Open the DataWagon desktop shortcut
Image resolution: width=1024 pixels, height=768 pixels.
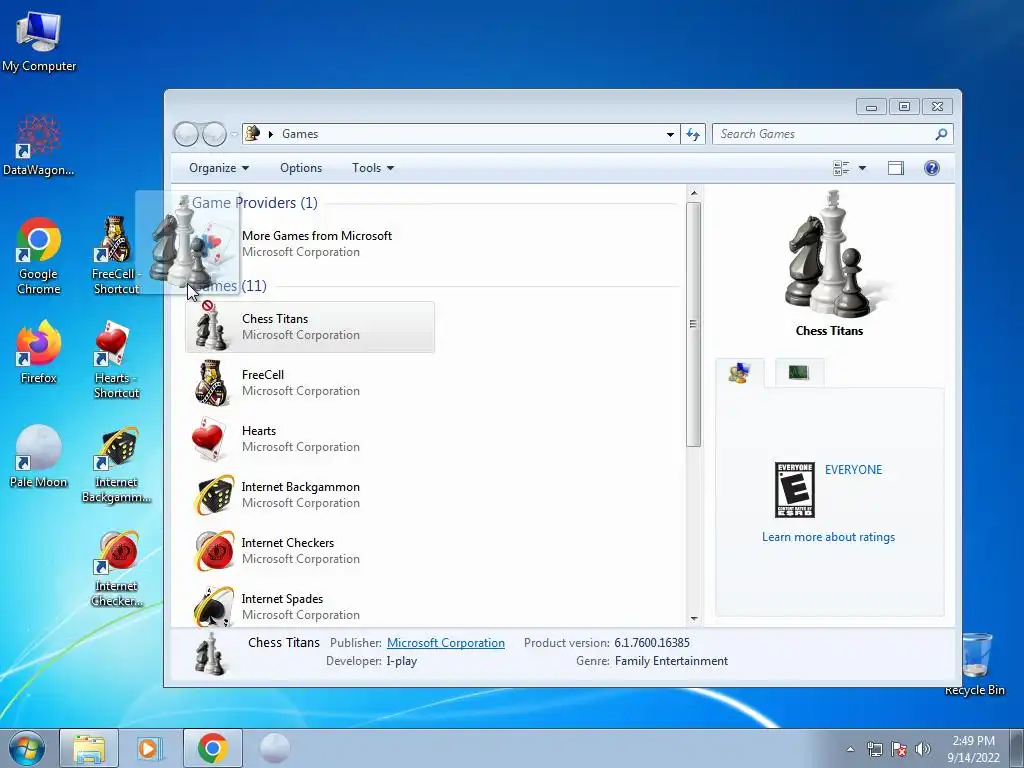coord(39,145)
